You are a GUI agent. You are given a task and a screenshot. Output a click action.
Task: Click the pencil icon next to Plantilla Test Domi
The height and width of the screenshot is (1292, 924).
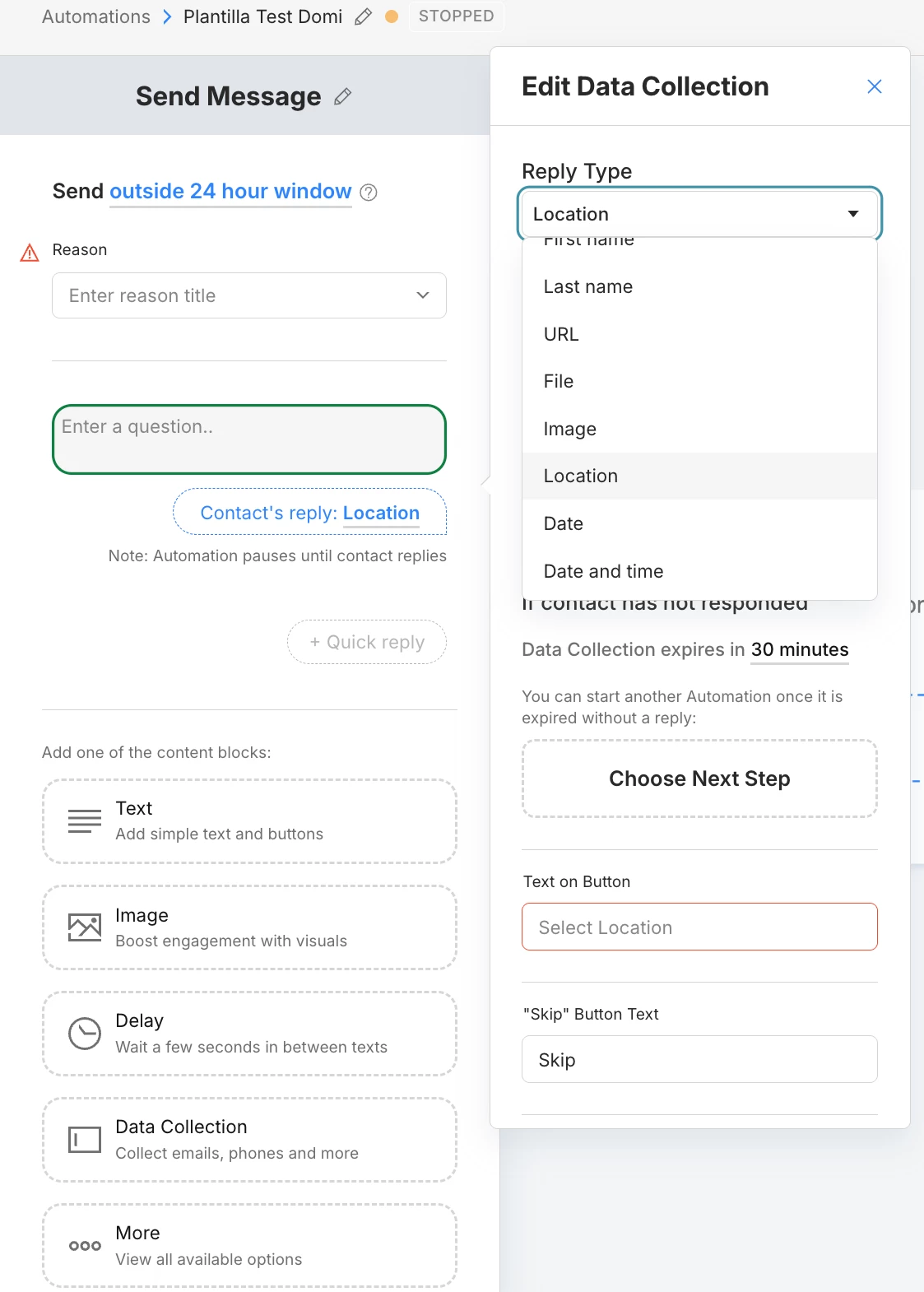point(363,16)
